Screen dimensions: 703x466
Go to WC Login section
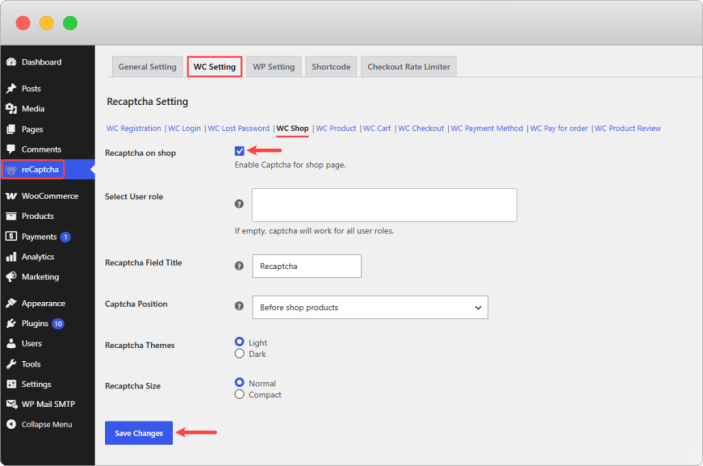coord(184,128)
